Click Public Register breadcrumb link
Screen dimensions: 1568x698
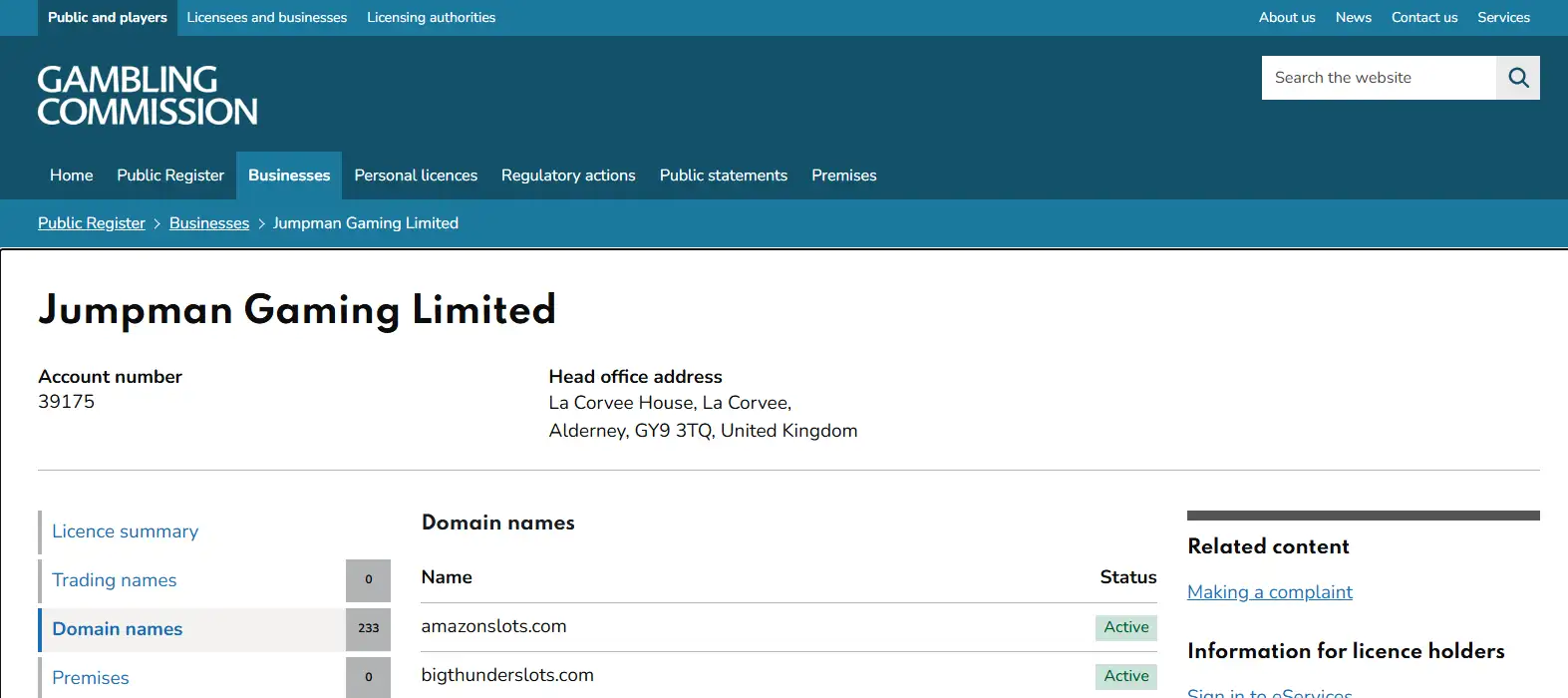pos(92,223)
